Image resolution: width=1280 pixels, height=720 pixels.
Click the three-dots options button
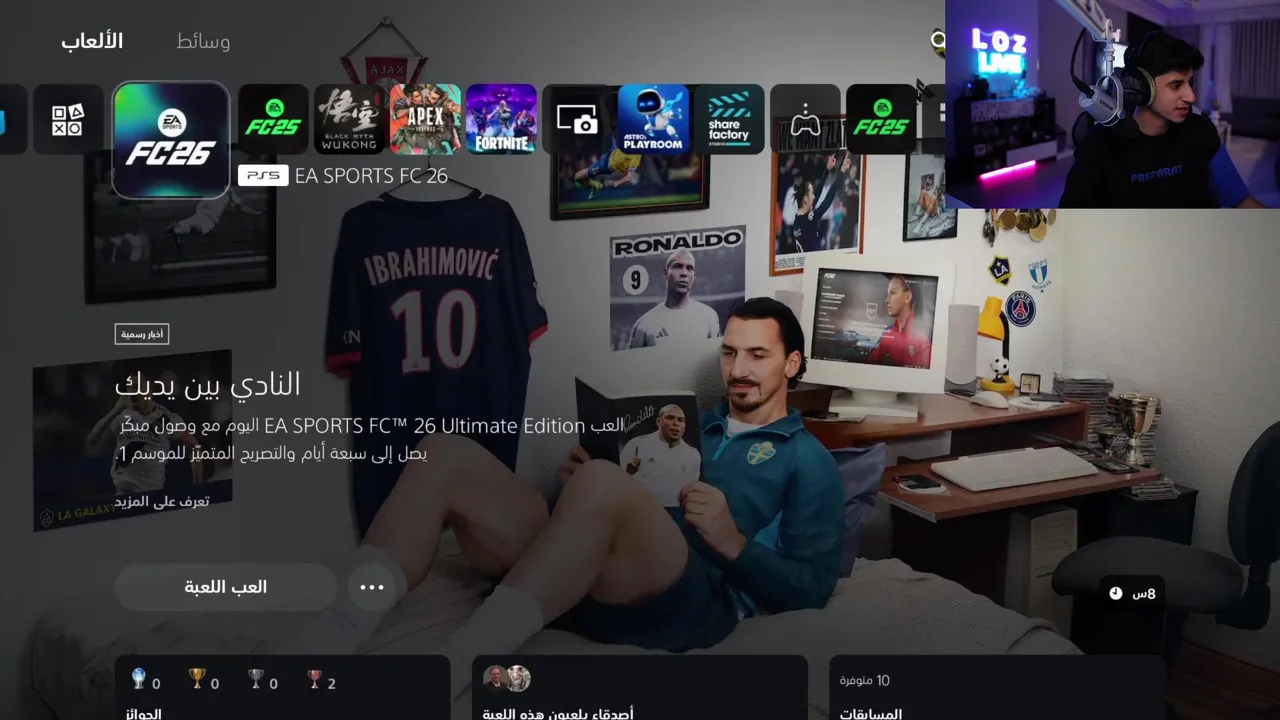pyautogui.click(x=372, y=587)
